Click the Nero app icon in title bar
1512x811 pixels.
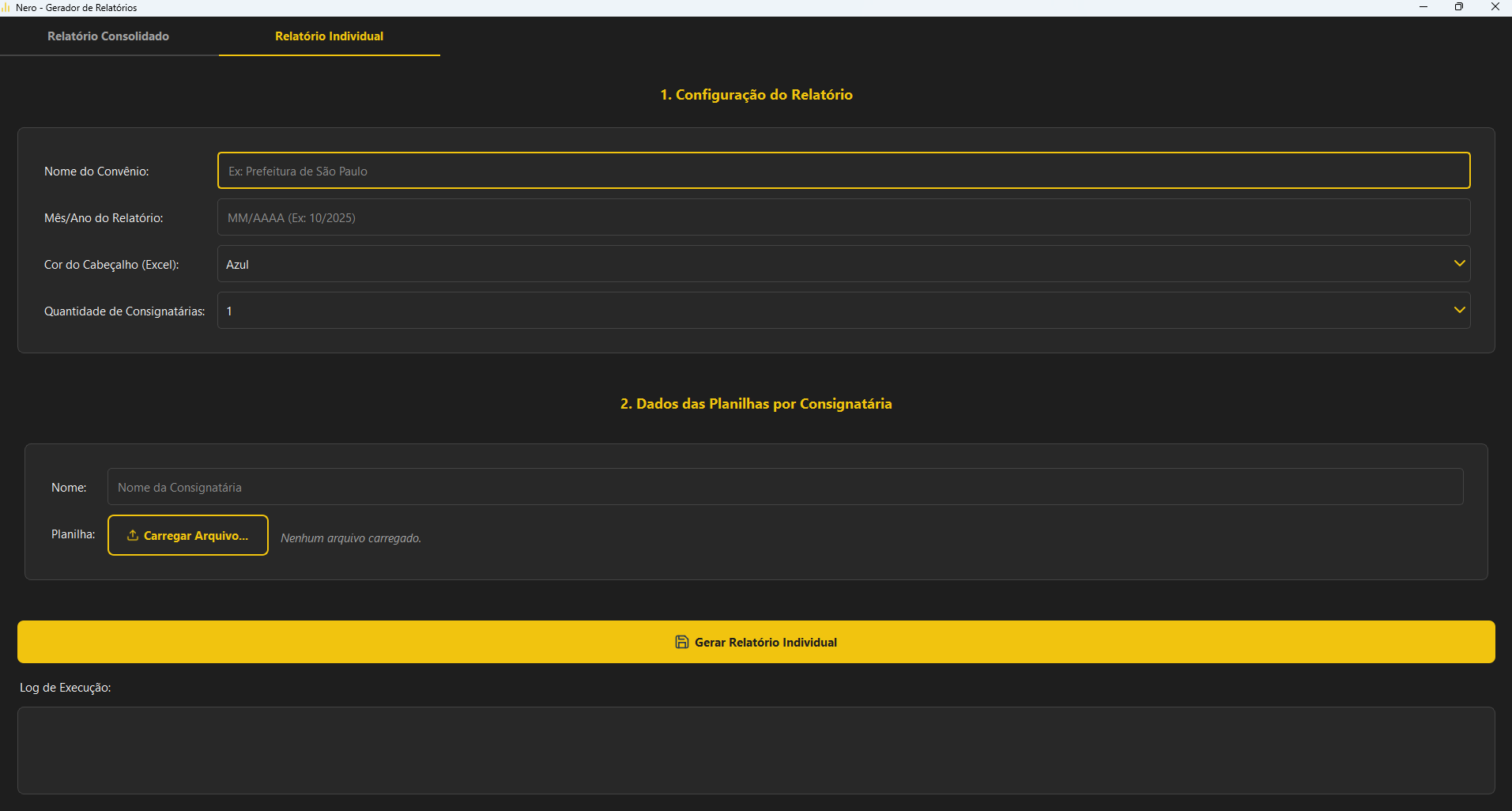click(6, 8)
